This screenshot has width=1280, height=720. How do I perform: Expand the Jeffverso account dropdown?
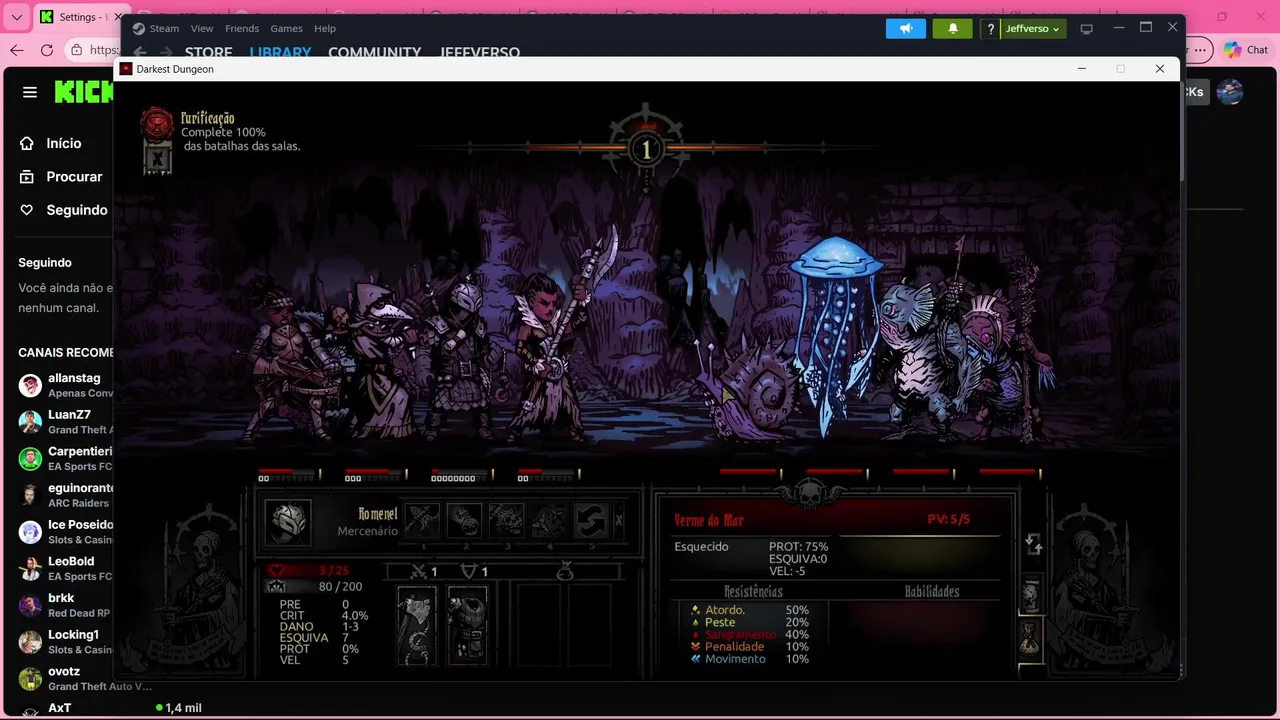(x=1032, y=29)
